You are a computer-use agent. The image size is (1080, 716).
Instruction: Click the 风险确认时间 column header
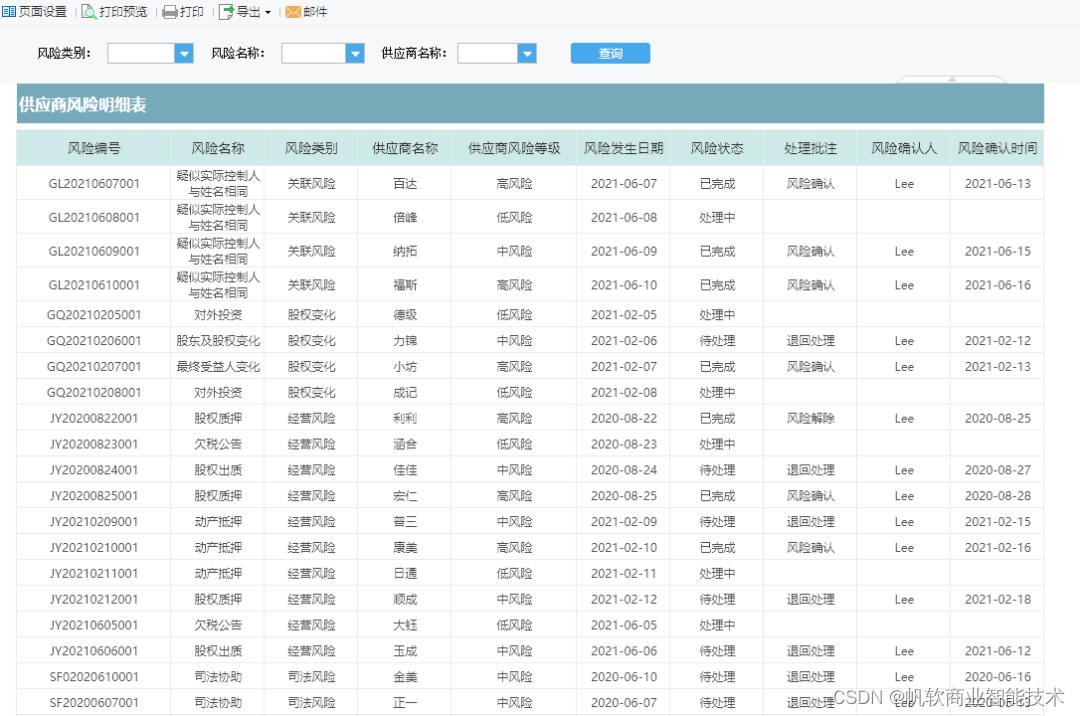click(x=997, y=148)
